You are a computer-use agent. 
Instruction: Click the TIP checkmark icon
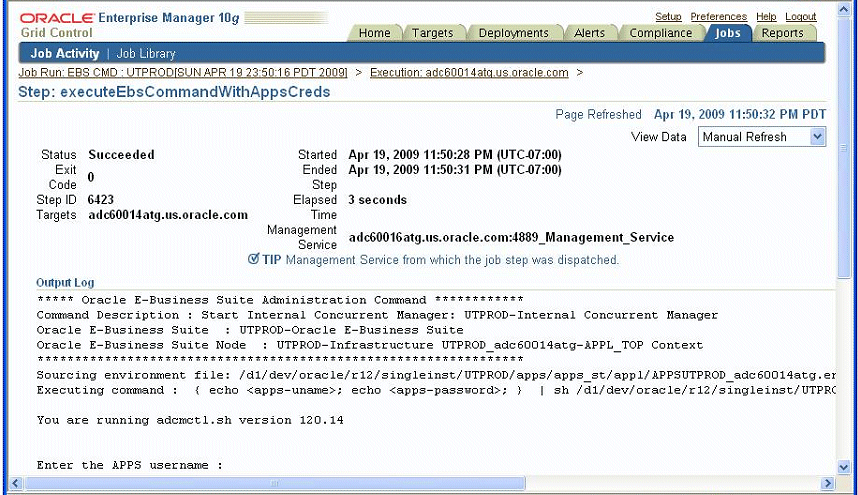(253, 259)
